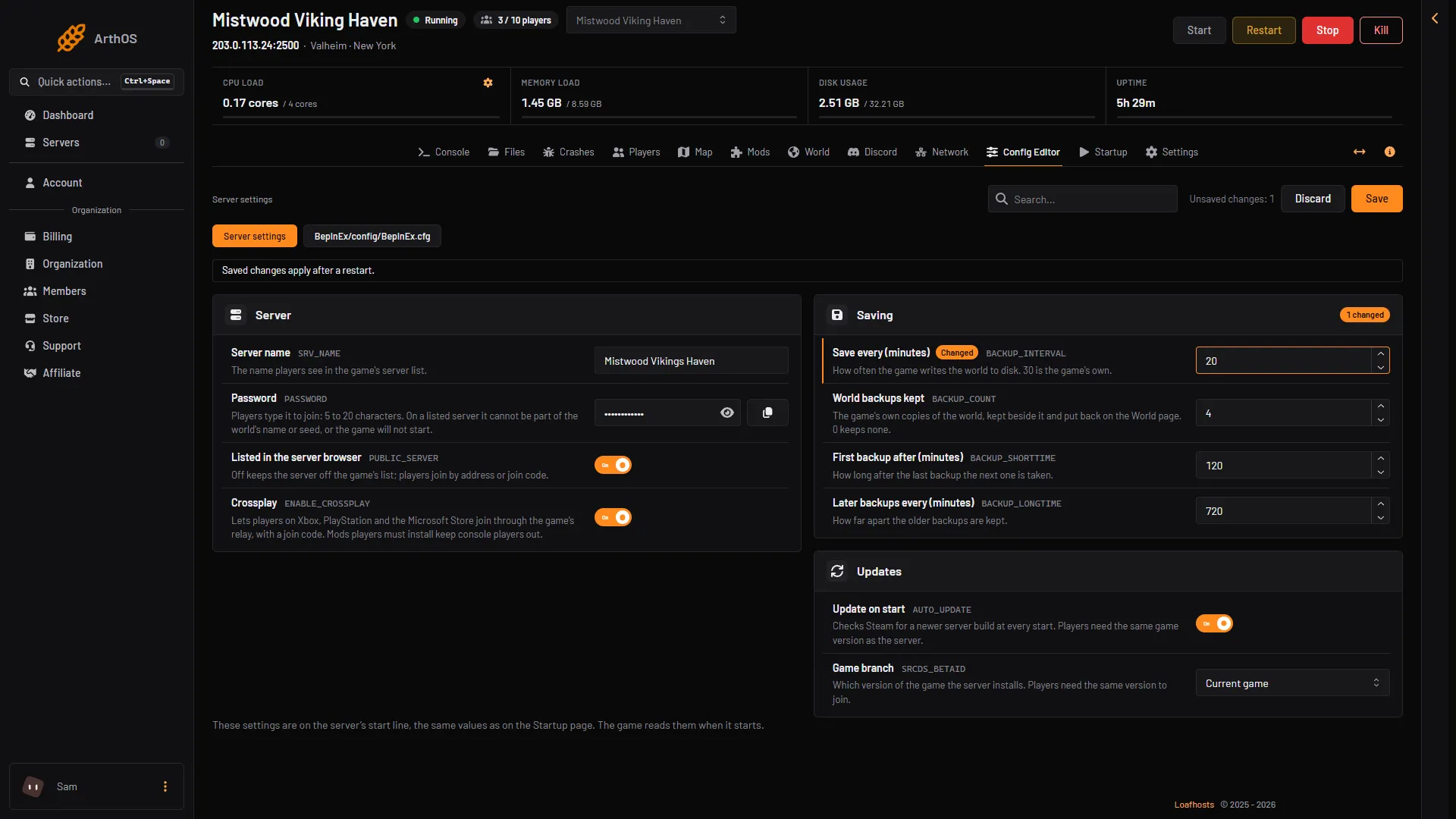
Task: Reveal password with the eye icon
Action: tap(726, 413)
